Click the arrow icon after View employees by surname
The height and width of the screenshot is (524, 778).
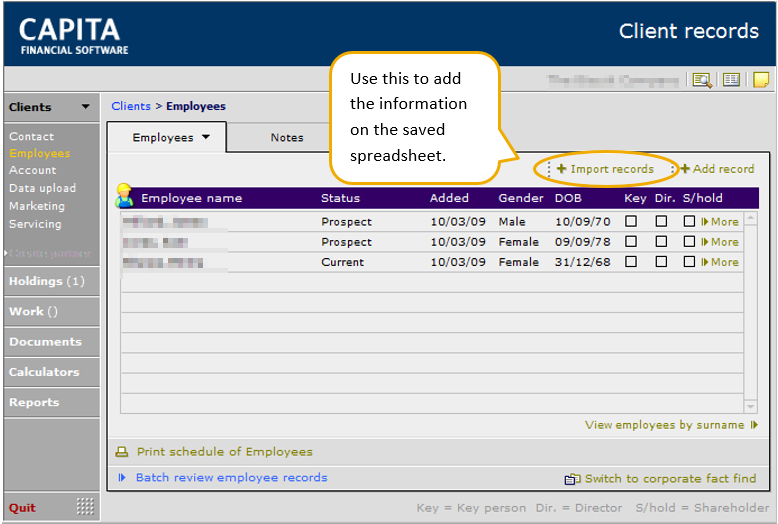pos(754,425)
